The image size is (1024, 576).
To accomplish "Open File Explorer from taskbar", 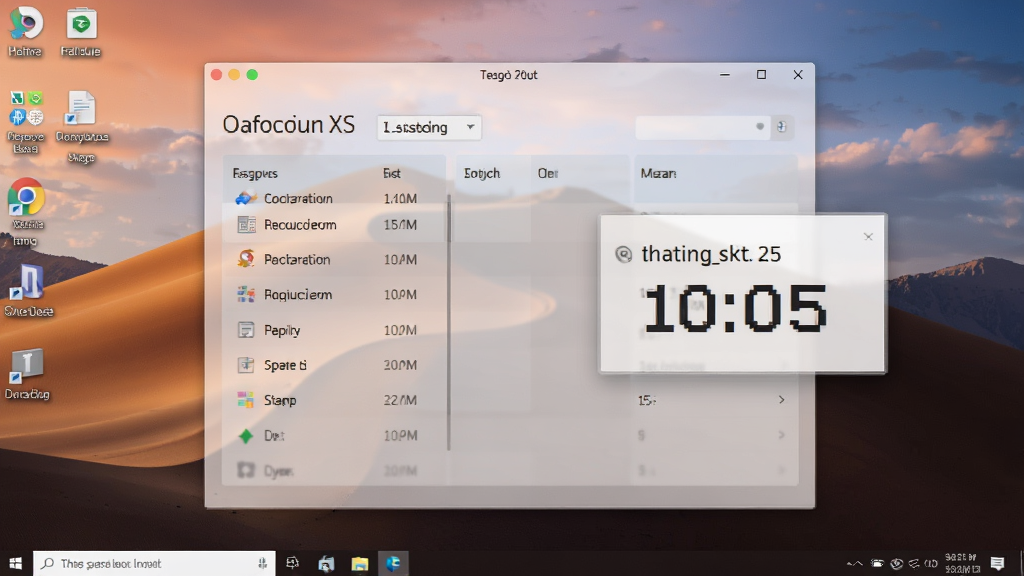I will click(360, 563).
